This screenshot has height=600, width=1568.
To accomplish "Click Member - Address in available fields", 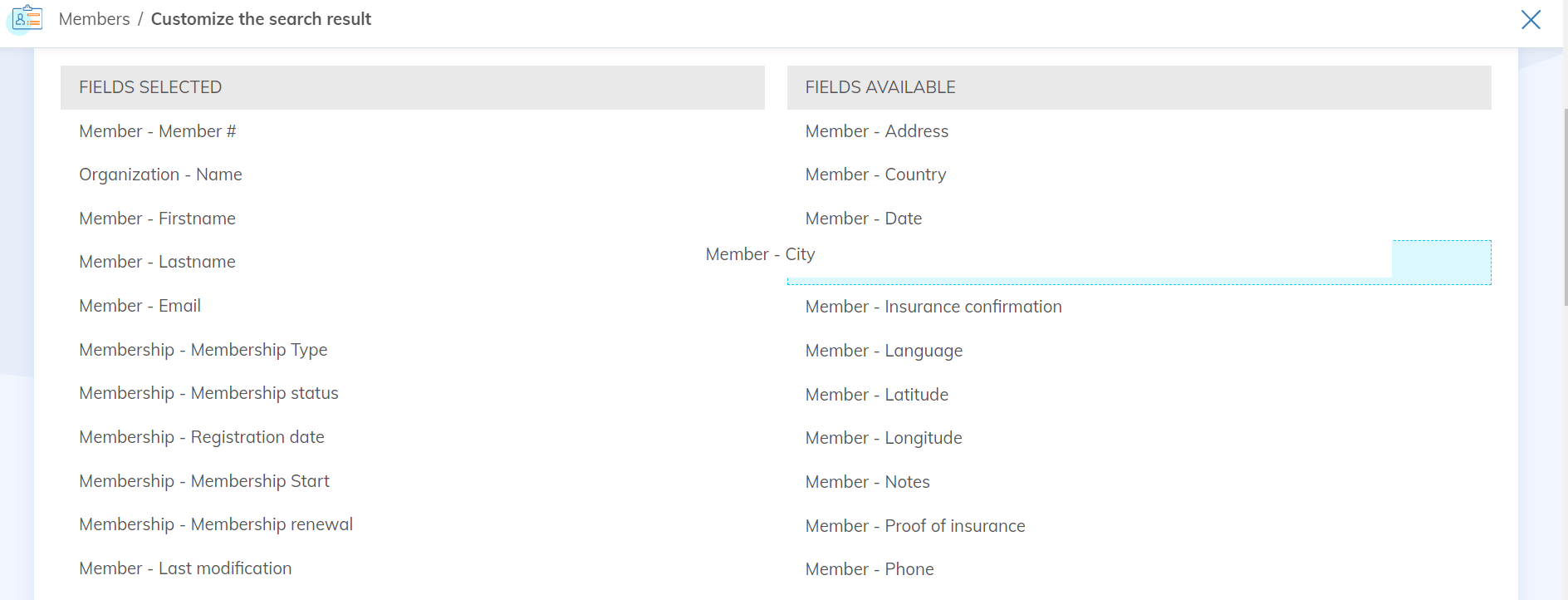I will pyautogui.click(x=876, y=131).
